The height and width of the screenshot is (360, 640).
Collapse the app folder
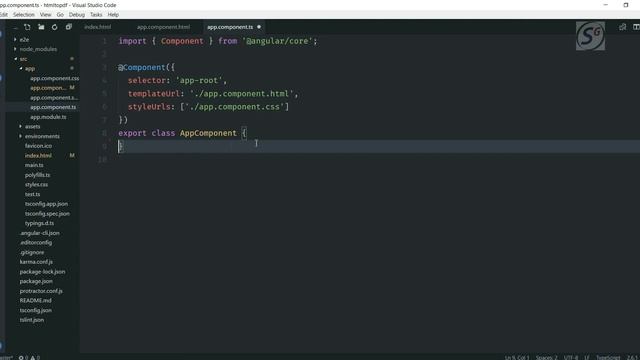point(30,69)
